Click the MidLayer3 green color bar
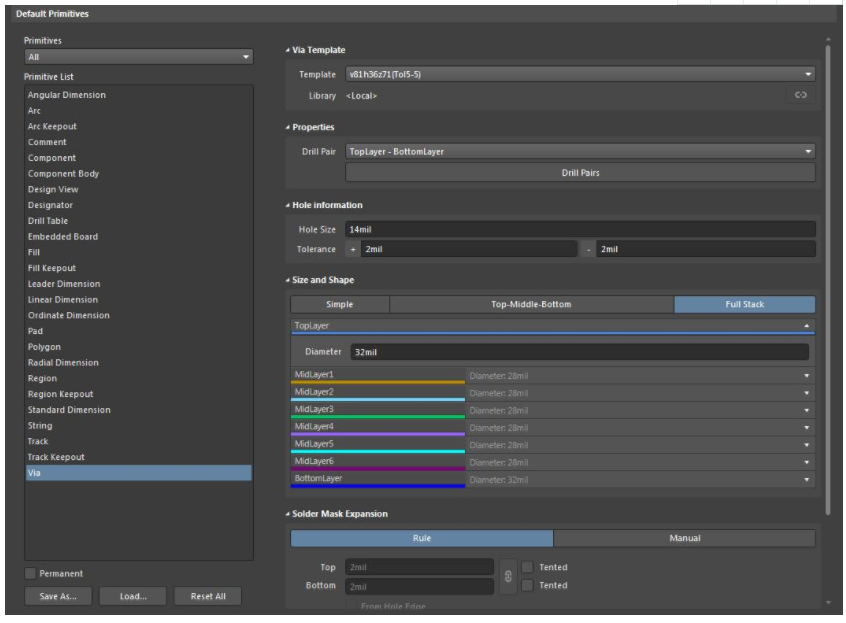 pyautogui.click(x=377, y=416)
